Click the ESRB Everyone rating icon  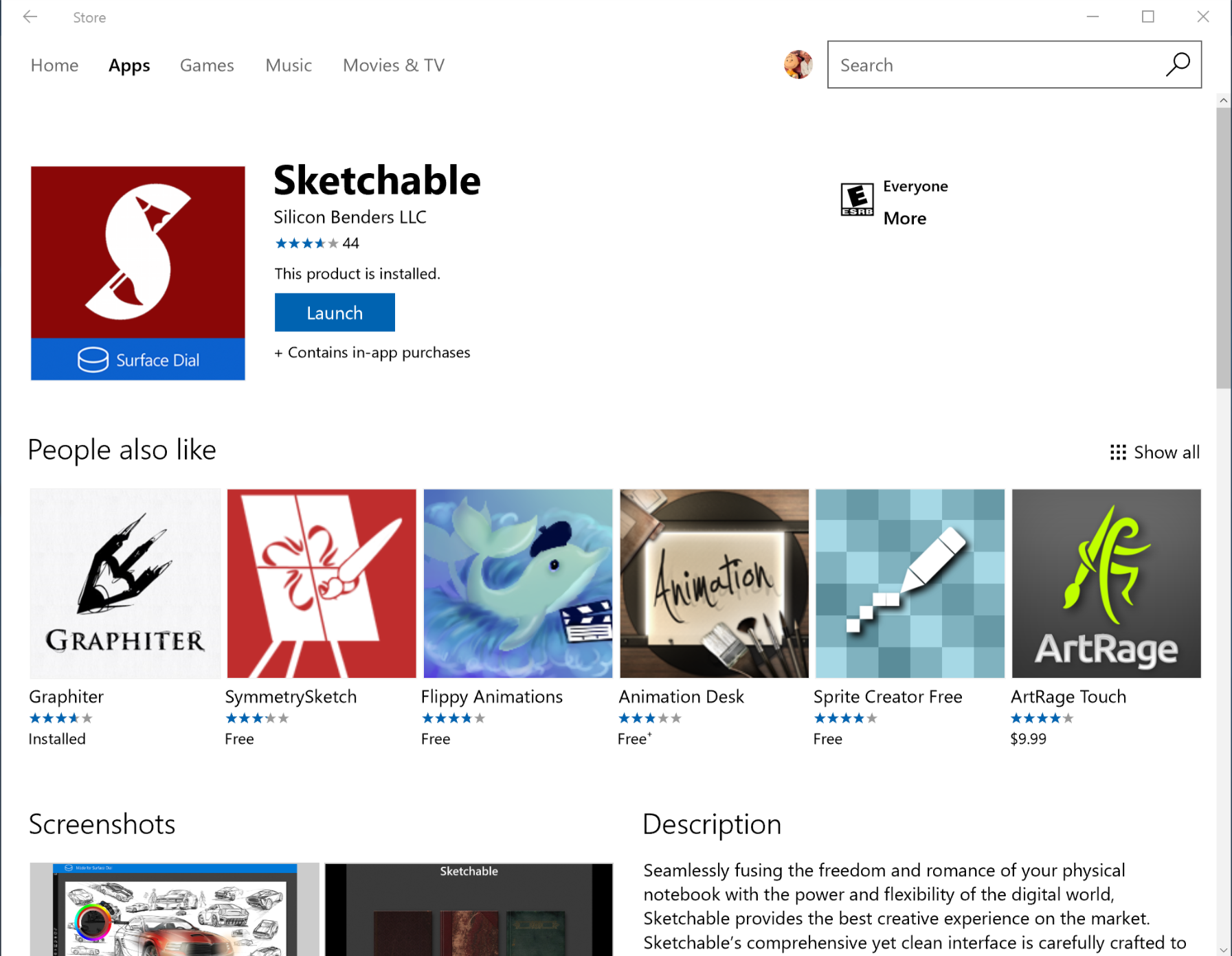(857, 199)
